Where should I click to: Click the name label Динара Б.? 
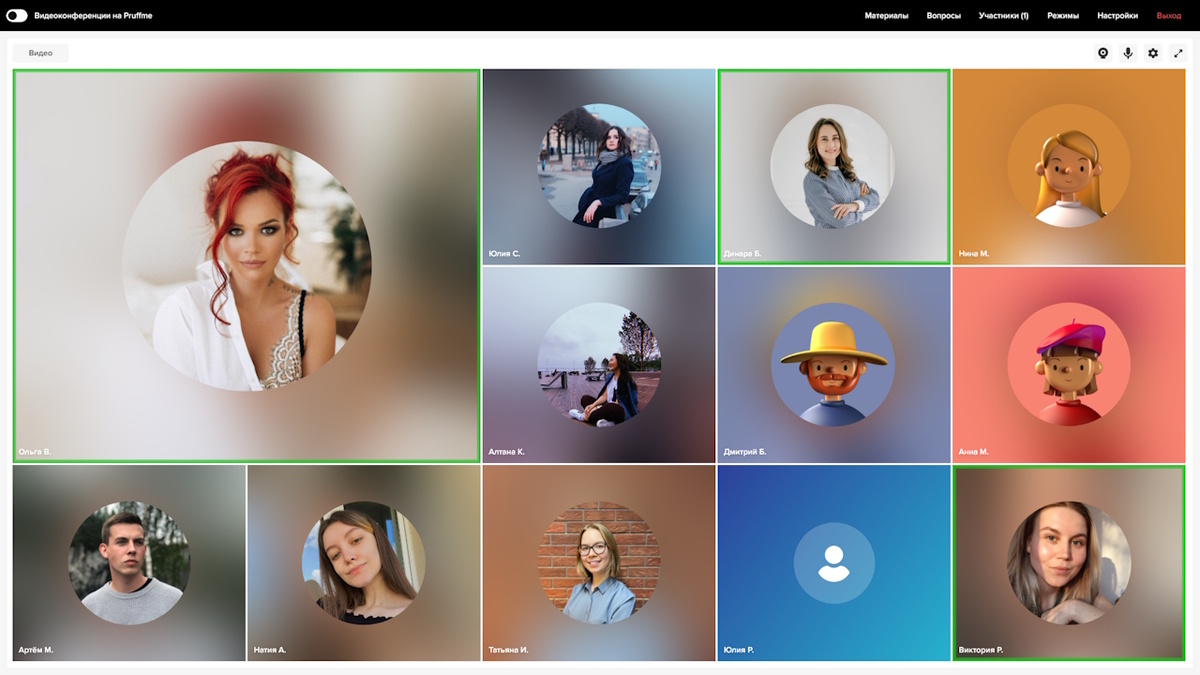[x=742, y=254]
